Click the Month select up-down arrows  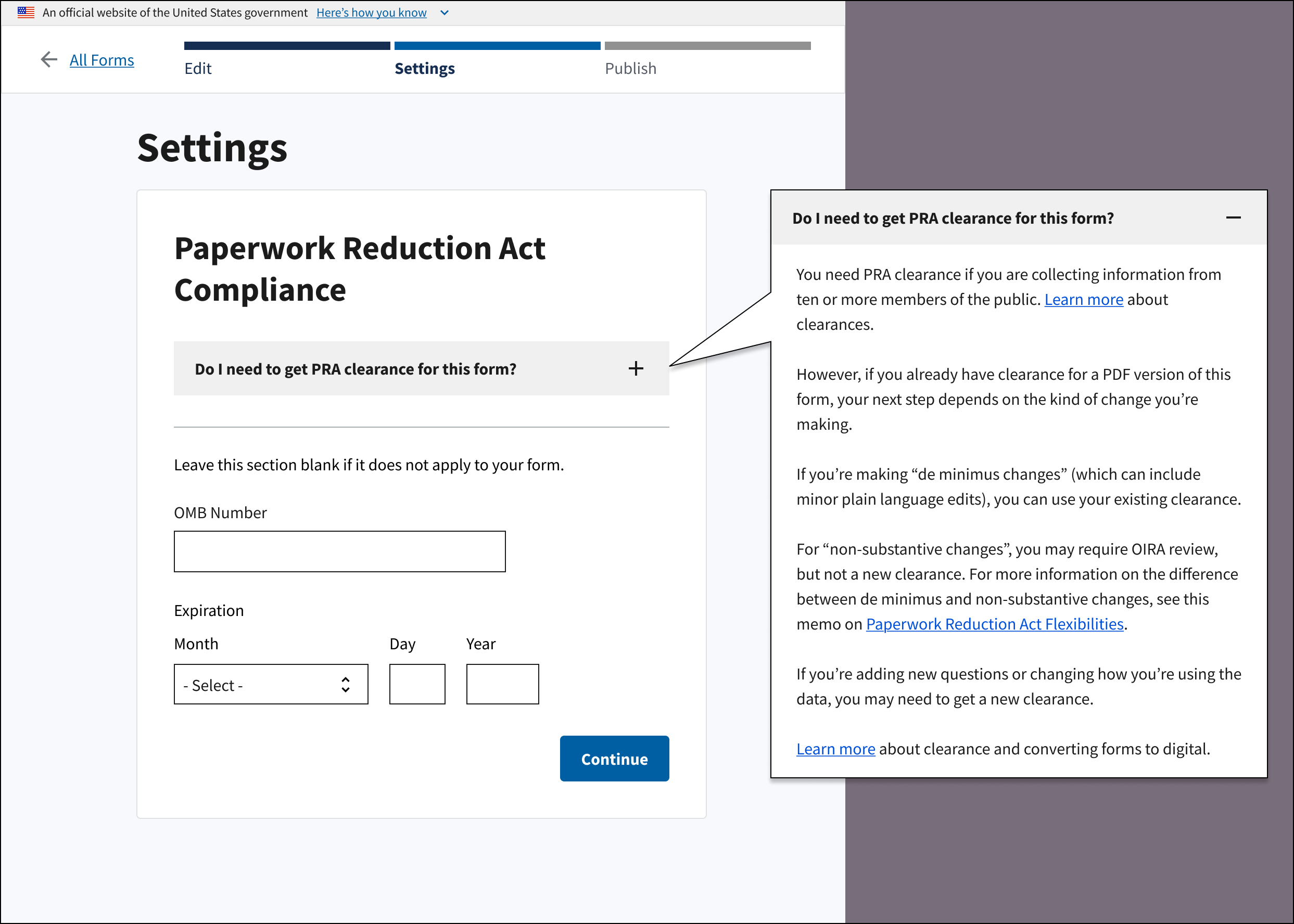[x=345, y=685]
